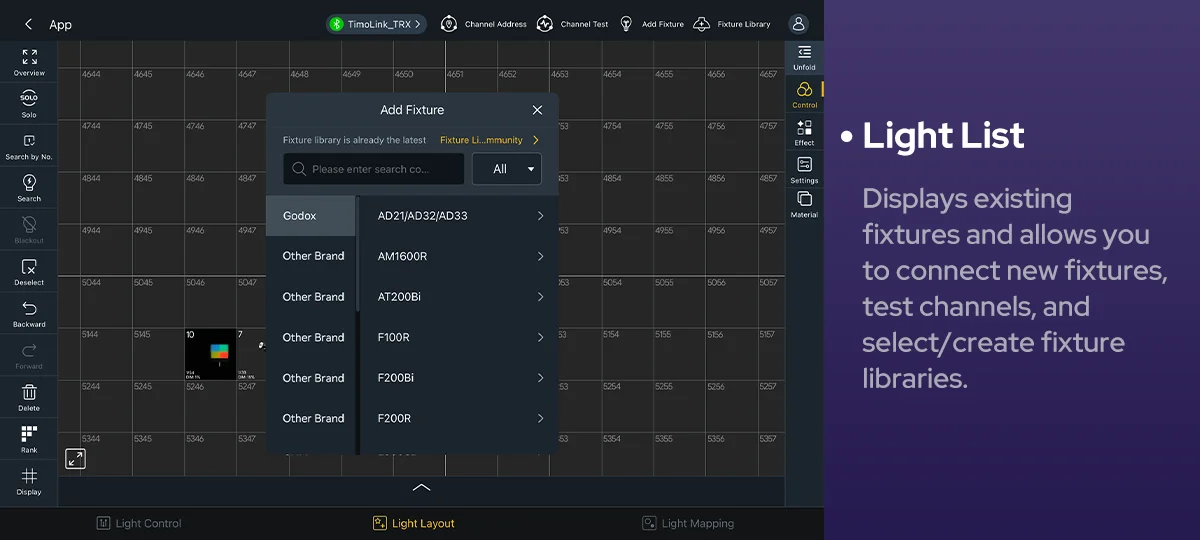The height and width of the screenshot is (540, 1200).
Task: Click the Search by No. icon
Action: 29,146
